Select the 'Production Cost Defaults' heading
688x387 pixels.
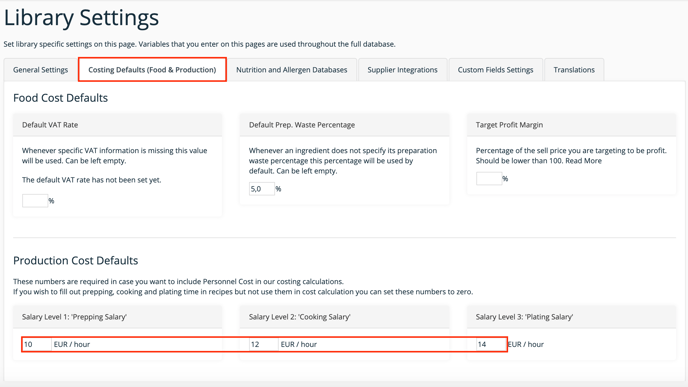pos(75,261)
